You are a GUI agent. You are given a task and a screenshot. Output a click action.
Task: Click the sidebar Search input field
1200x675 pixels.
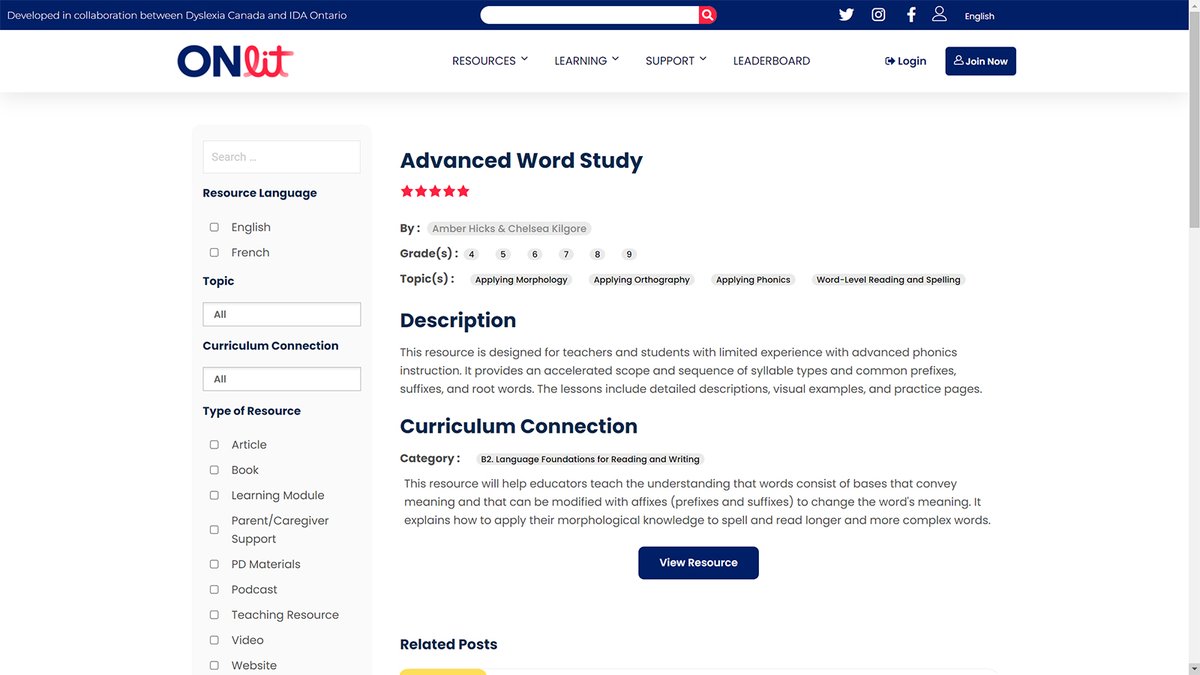[282, 157]
